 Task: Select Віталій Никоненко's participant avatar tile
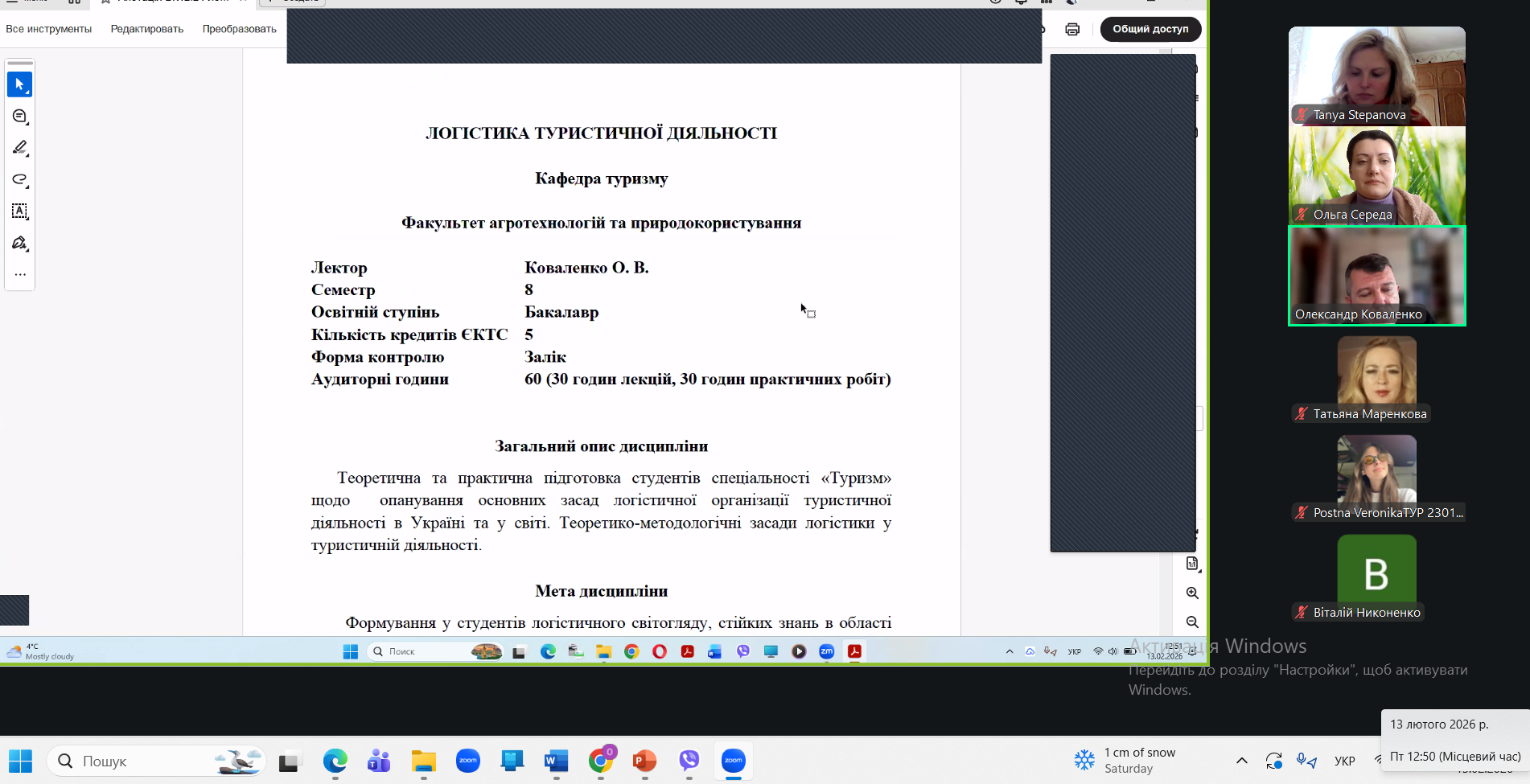click(x=1376, y=573)
